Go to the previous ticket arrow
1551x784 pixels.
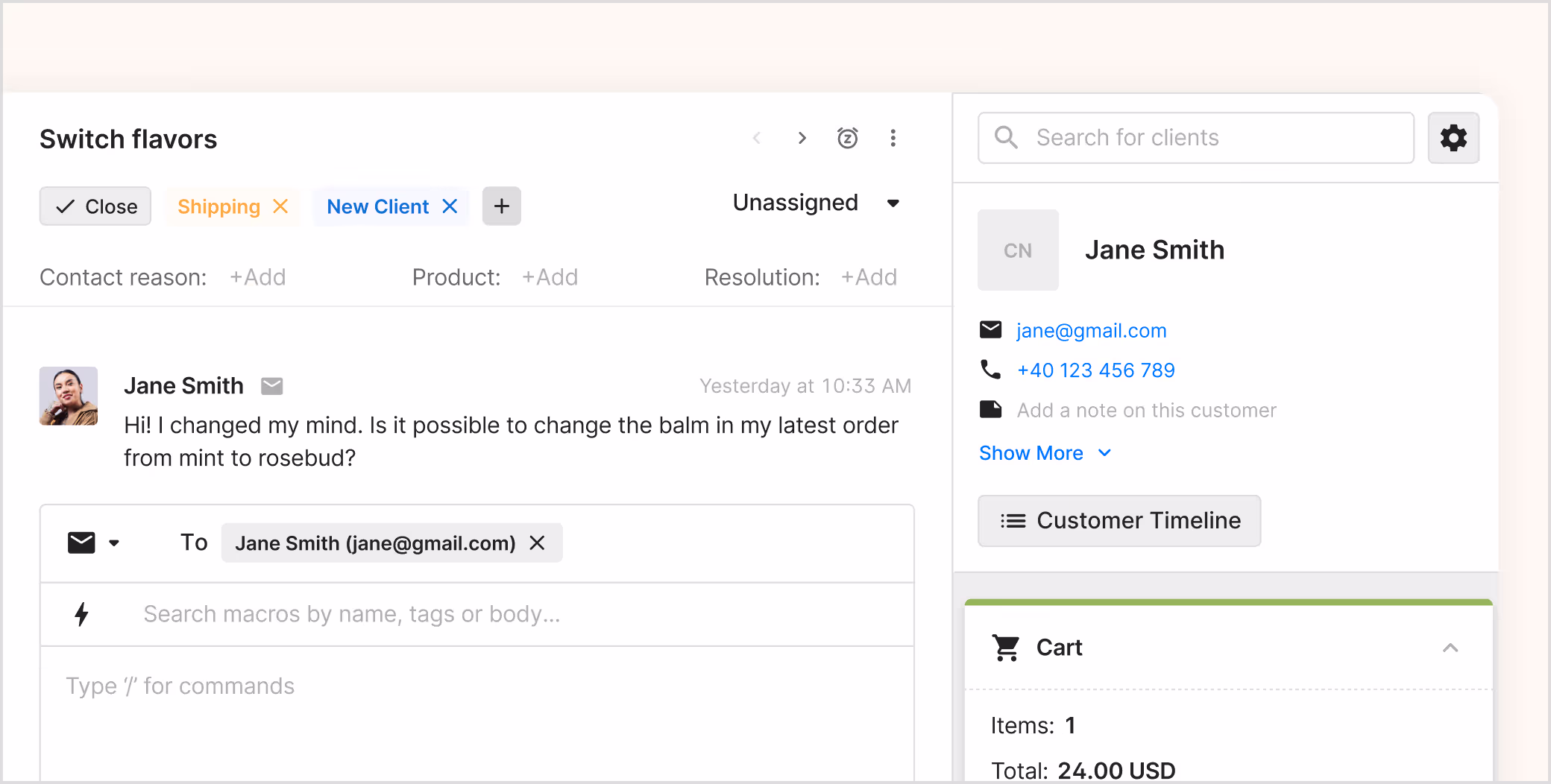click(757, 138)
